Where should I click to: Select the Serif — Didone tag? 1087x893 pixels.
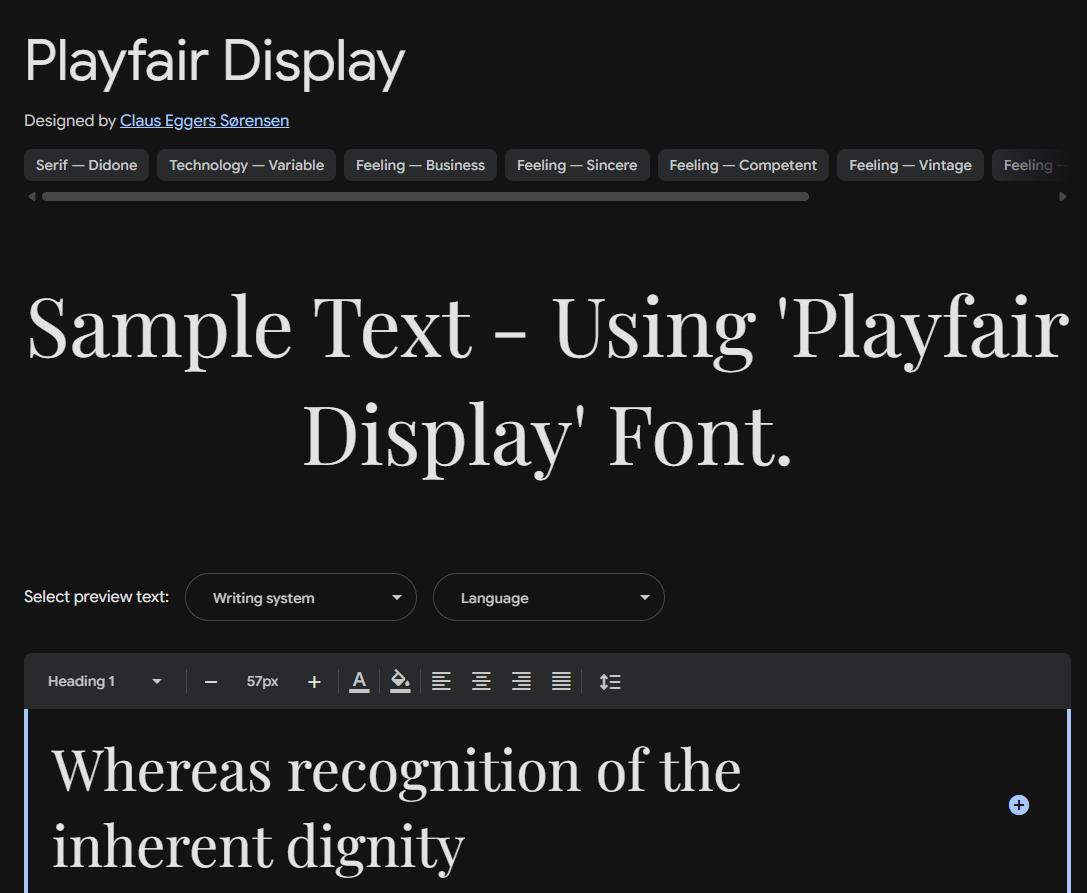[87, 165]
